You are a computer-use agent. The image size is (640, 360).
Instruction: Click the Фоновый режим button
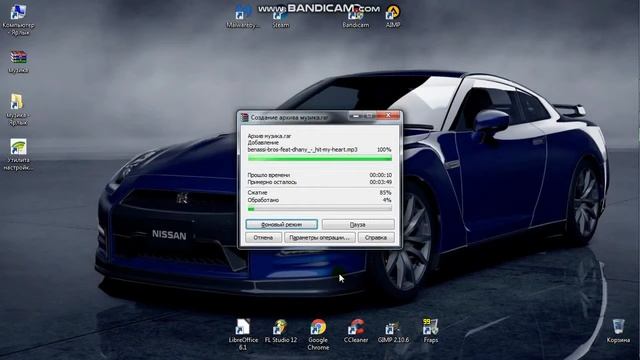point(282,224)
